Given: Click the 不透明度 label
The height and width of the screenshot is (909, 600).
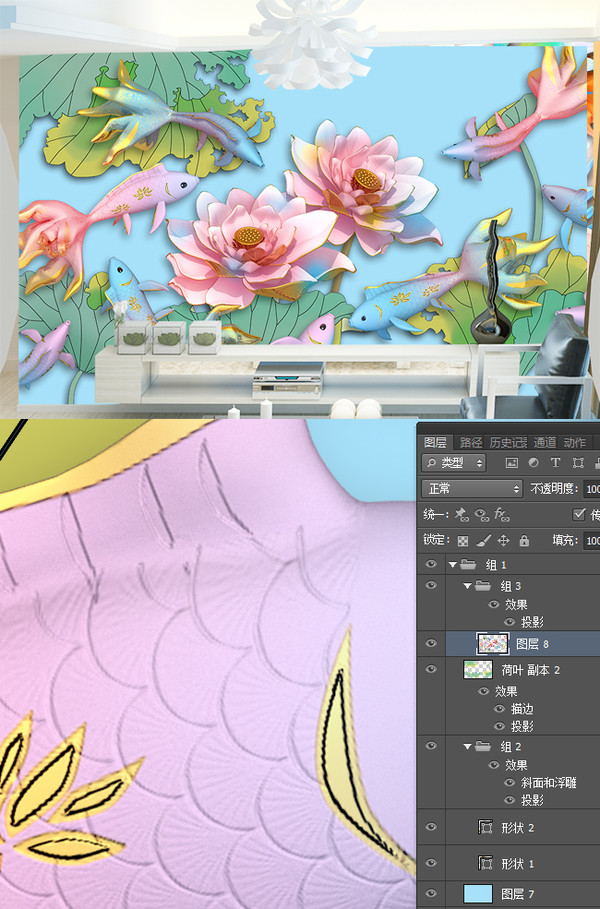Looking at the screenshot, I should tap(554, 489).
